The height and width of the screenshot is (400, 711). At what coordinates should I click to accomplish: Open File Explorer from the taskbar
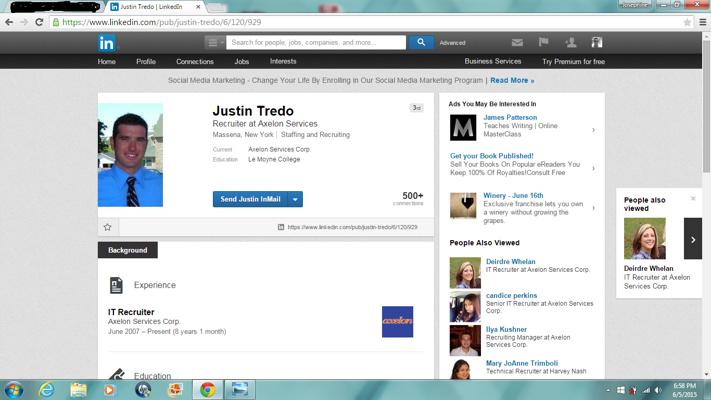point(78,390)
